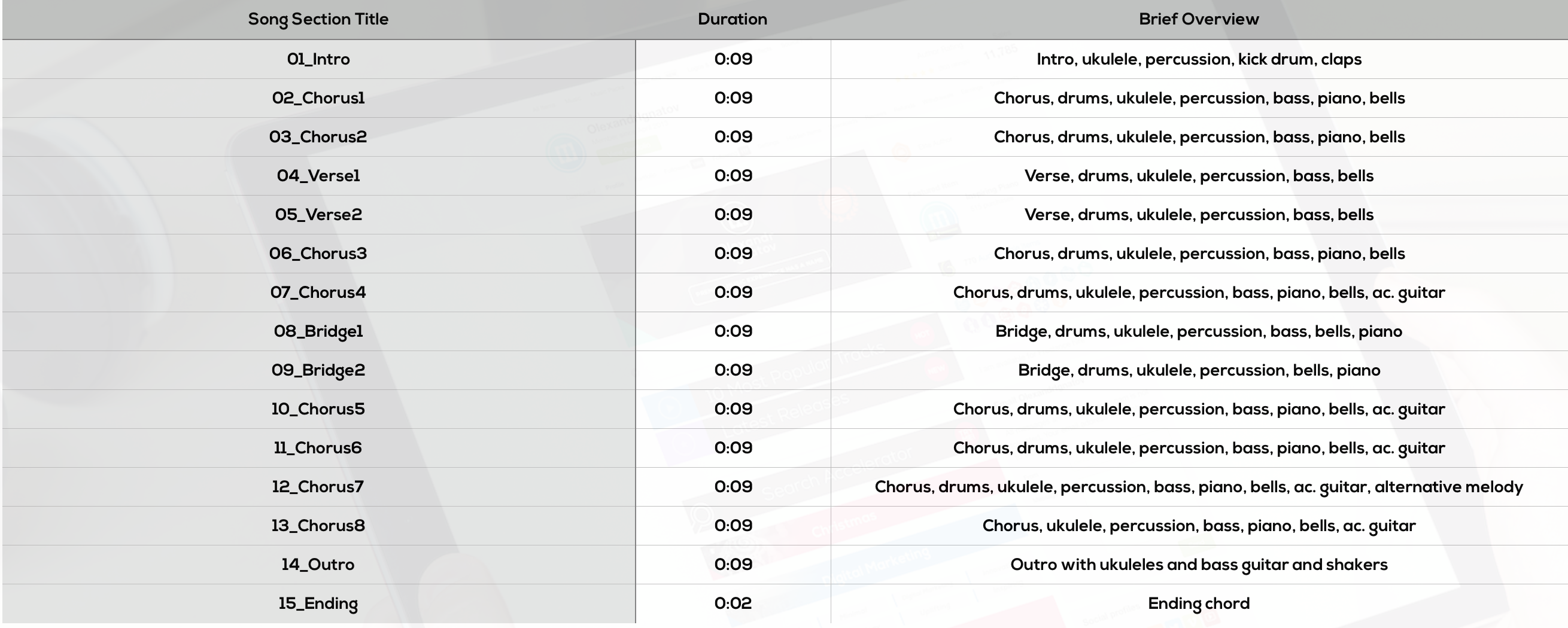Select the 10_Chorus5 section title
1568x628 pixels.
click(318, 409)
